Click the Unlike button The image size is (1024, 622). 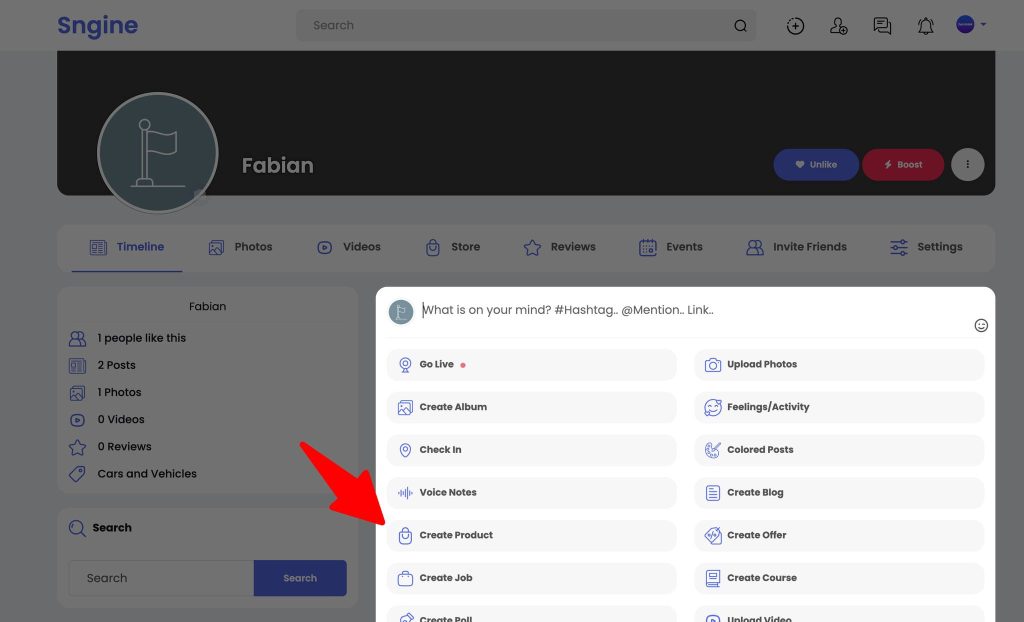coord(816,165)
